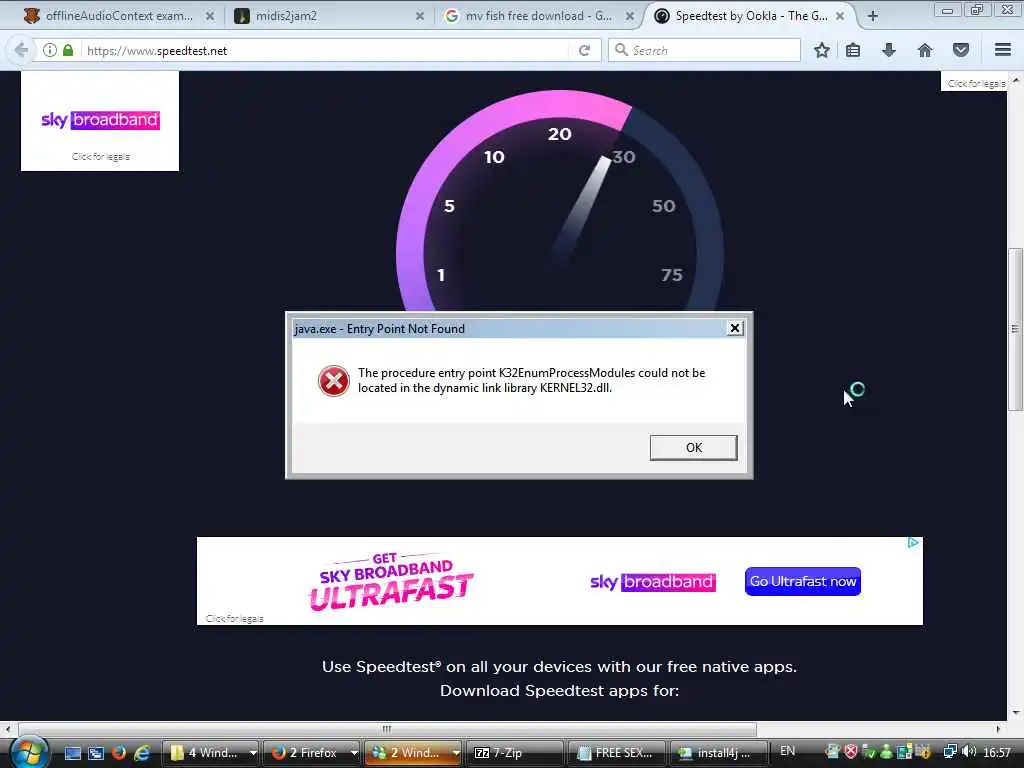
Task: Click 'Click for legals' on the banner ad
Action: (234, 618)
